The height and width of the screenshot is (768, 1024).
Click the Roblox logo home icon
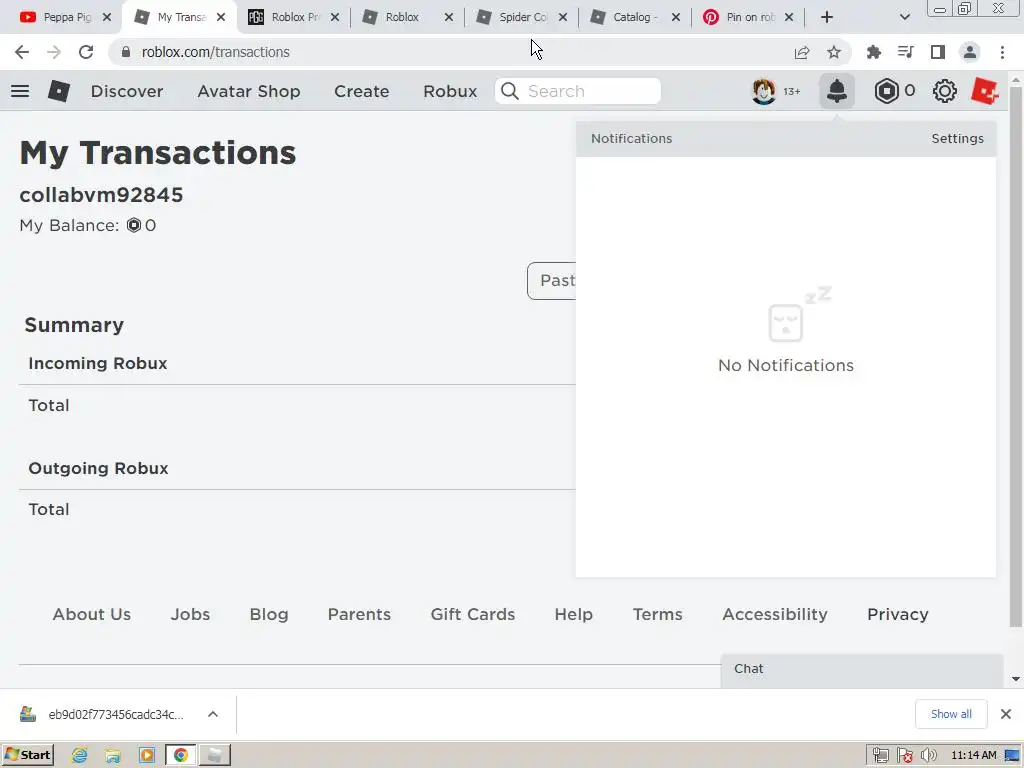59,91
